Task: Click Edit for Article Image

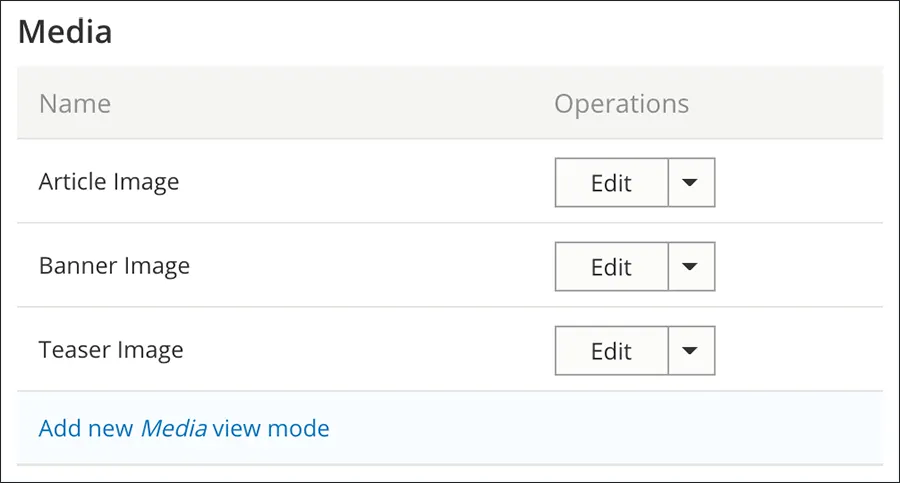Action: (x=611, y=183)
